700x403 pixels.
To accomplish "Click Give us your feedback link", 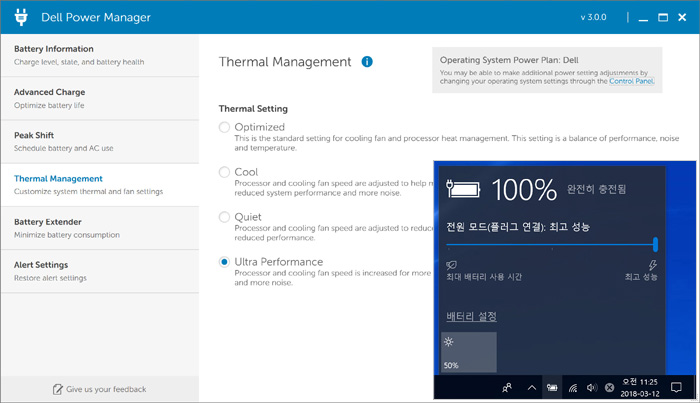I will pos(106,389).
